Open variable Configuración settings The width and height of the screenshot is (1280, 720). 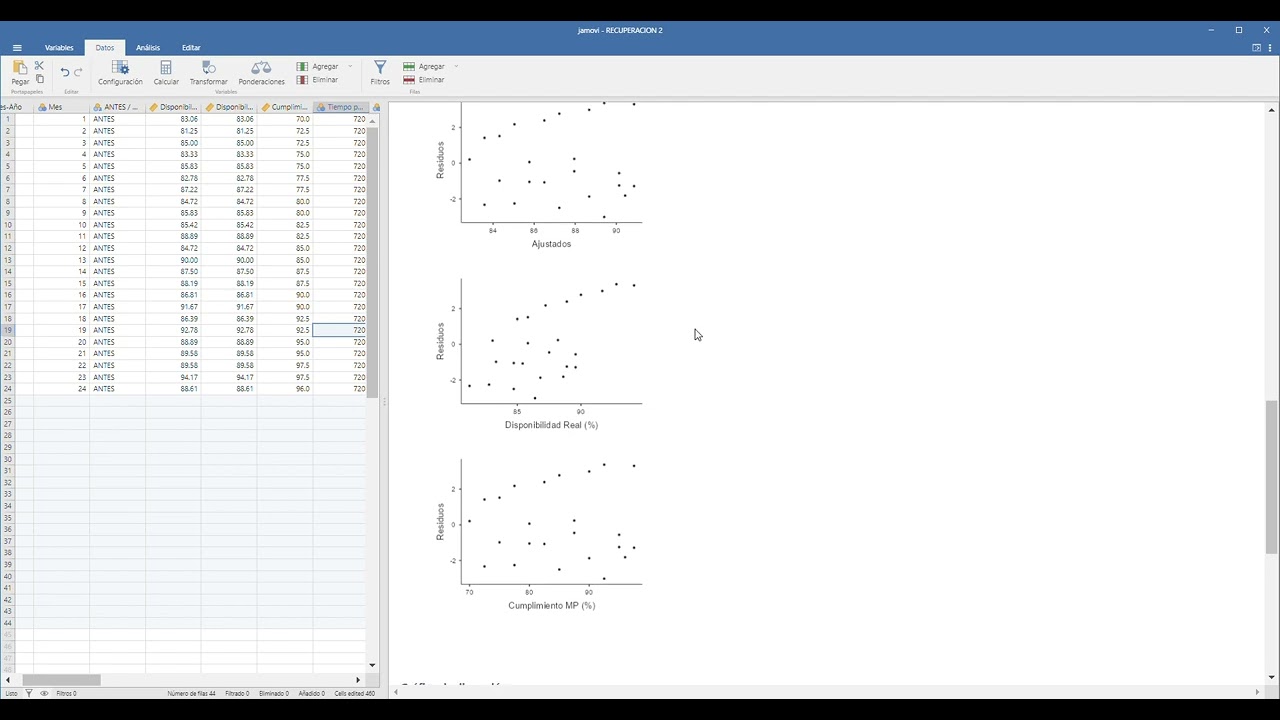[x=120, y=72]
